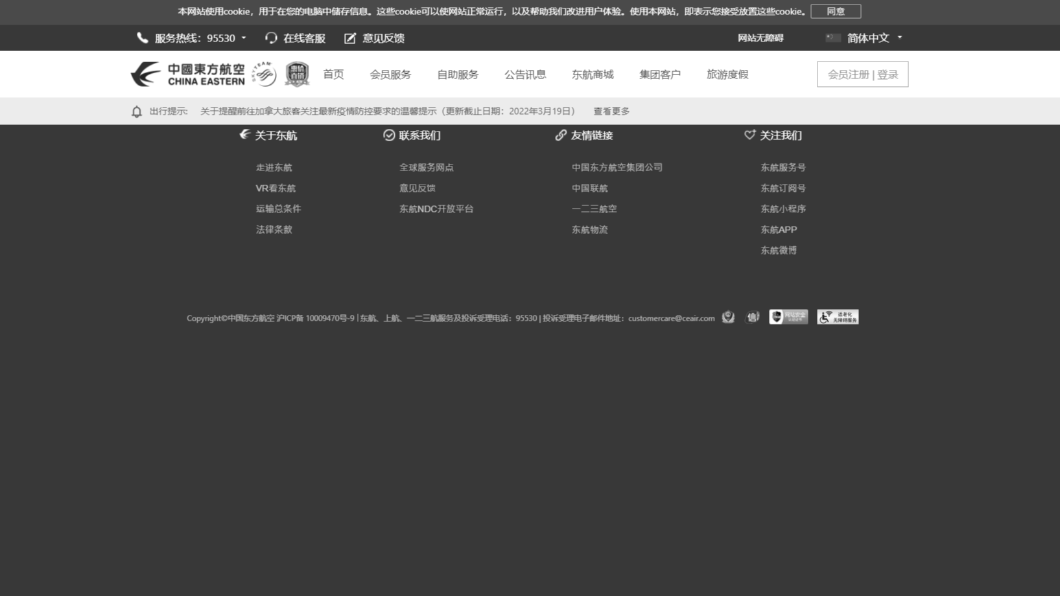The width and height of the screenshot is (1060, 596).
Task: Open 意见反馈 link under 联系我们
Action: pyautogui.click(x=417, y=189)
